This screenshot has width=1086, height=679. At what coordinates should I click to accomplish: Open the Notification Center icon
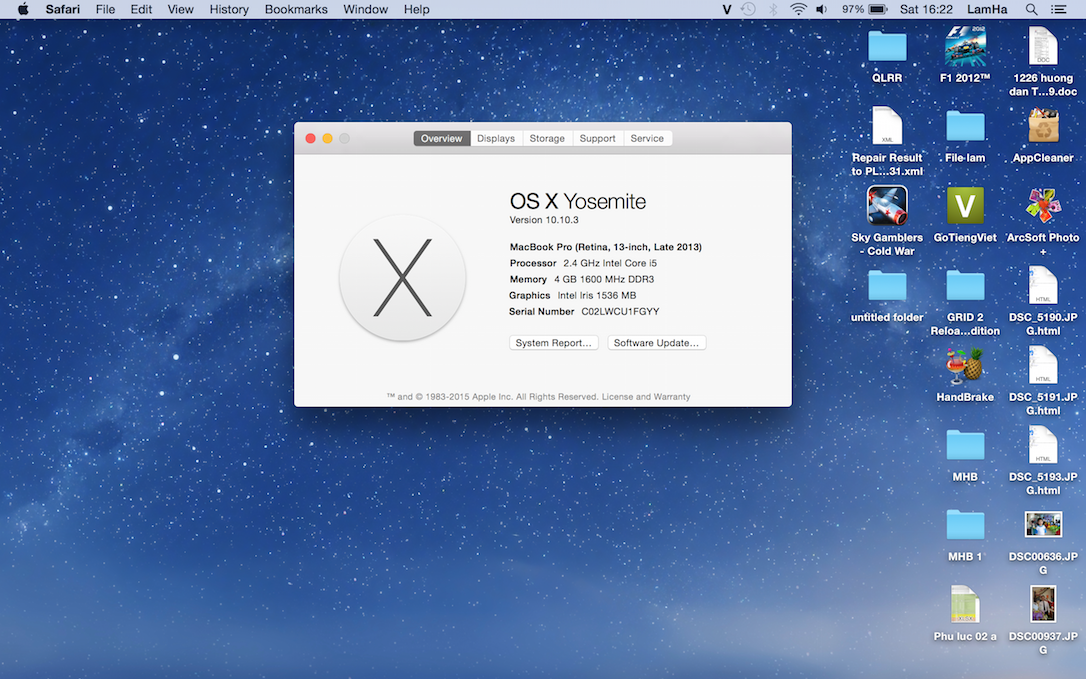[x=1058, y=9]
